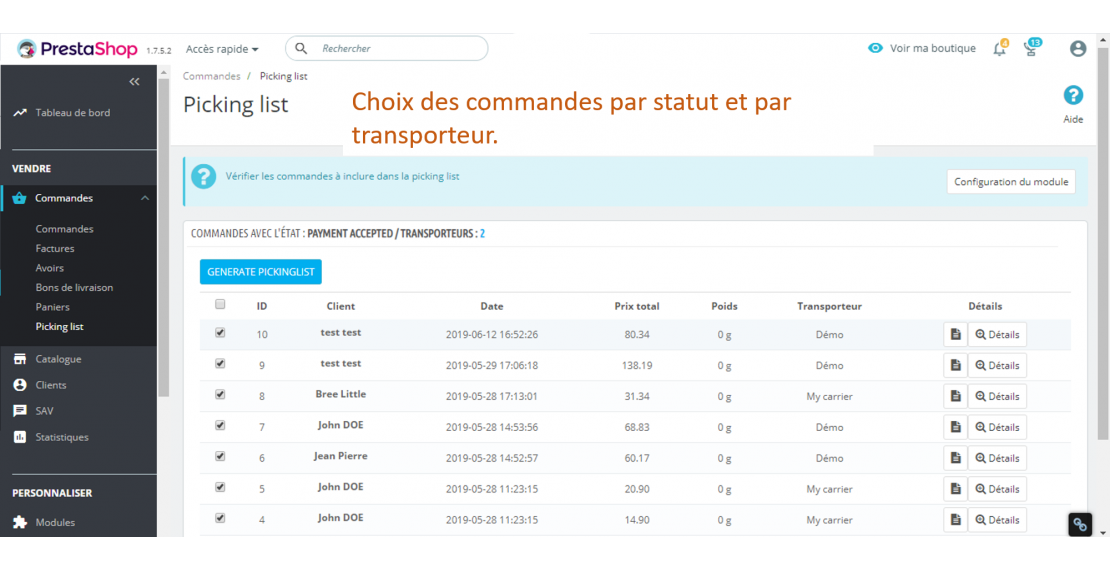Uncheck order 4 checkbox
Viewport: 1110px width, 570px height.
click(219, 518)
